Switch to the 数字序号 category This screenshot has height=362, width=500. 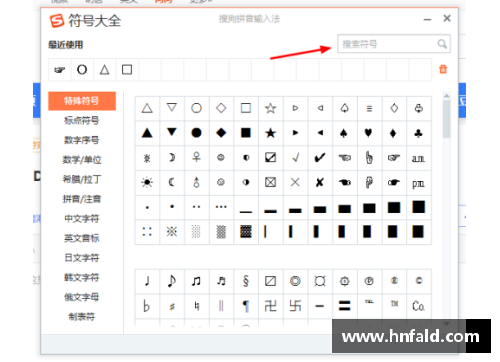point(82,140)
